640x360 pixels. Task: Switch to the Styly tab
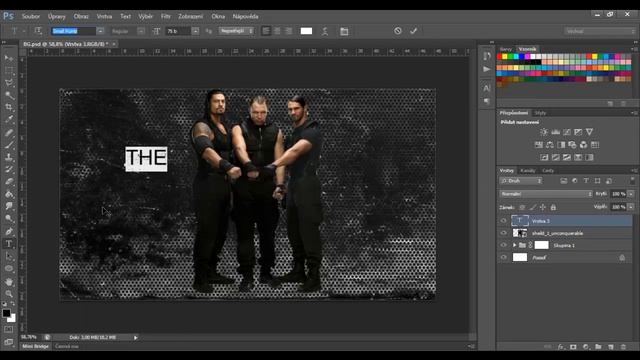(x=540, y=113)
